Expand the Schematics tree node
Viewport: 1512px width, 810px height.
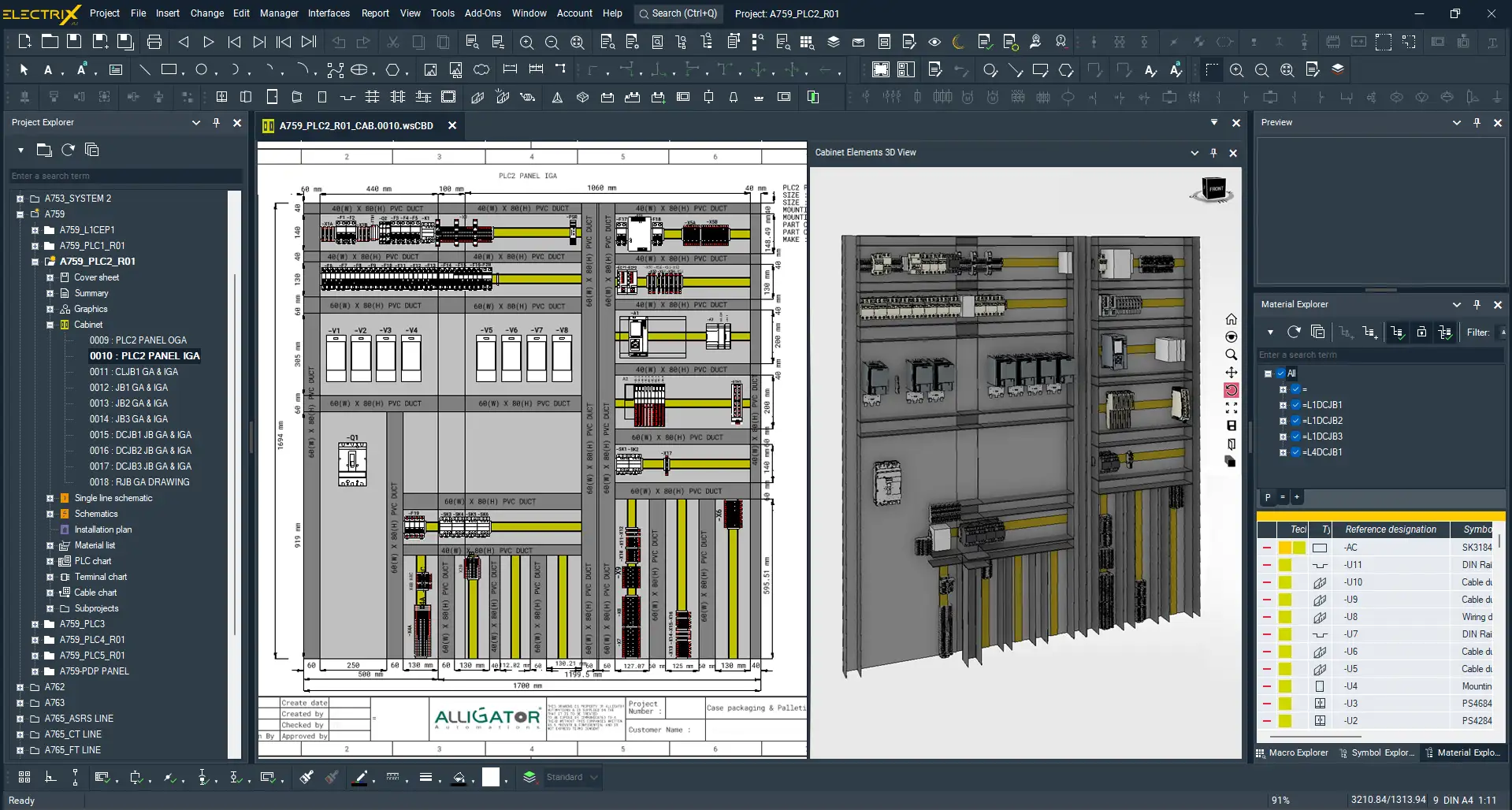pyautogui.click(x=50, y=514)
